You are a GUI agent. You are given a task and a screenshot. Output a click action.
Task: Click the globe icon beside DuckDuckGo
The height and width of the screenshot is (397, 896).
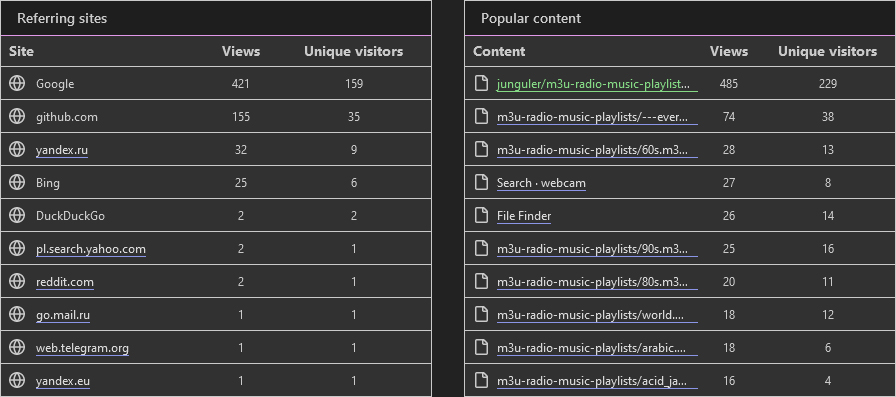coord(17,215)
